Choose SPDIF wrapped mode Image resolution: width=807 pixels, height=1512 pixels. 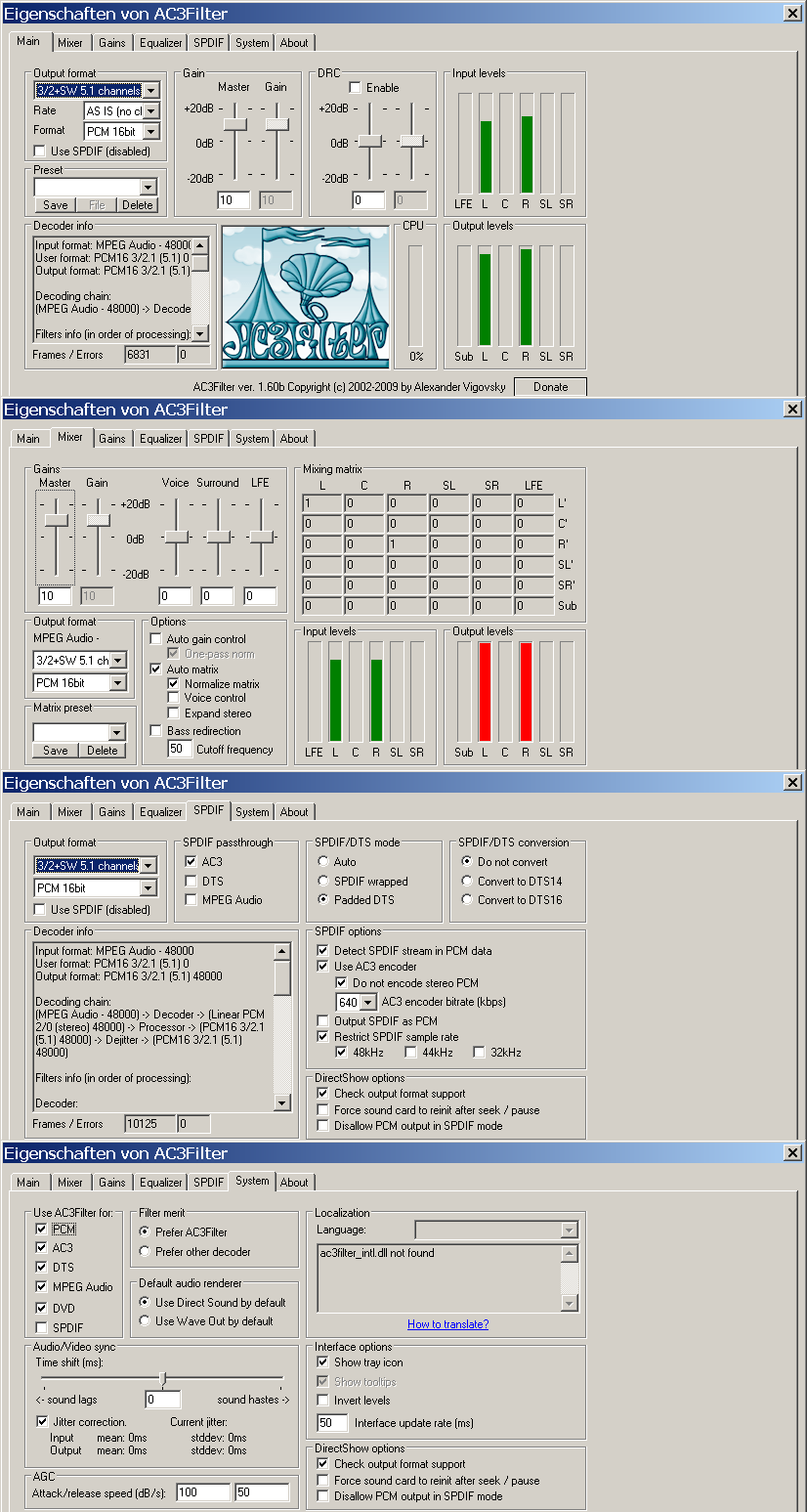click(323, 882)
